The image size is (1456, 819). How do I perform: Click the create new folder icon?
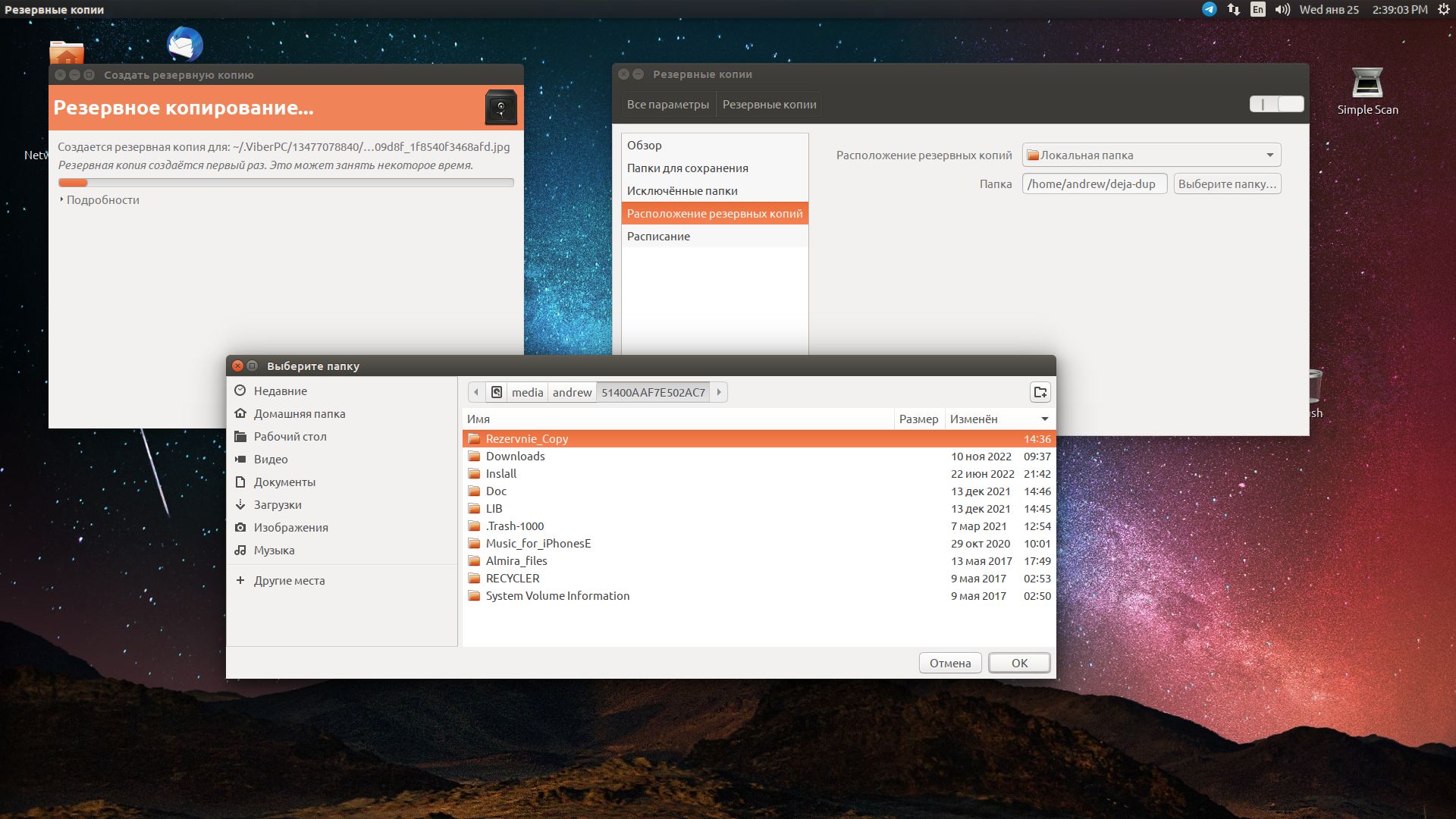[1040, 392]
